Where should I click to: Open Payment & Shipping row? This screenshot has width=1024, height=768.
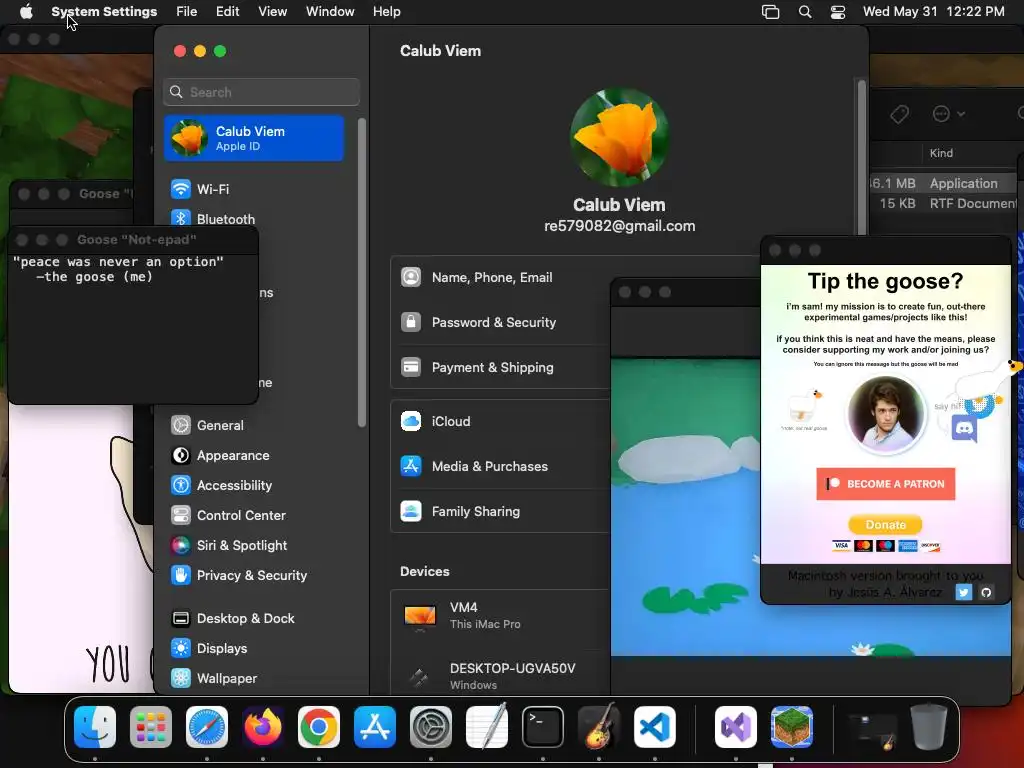[x=500, y=368]
